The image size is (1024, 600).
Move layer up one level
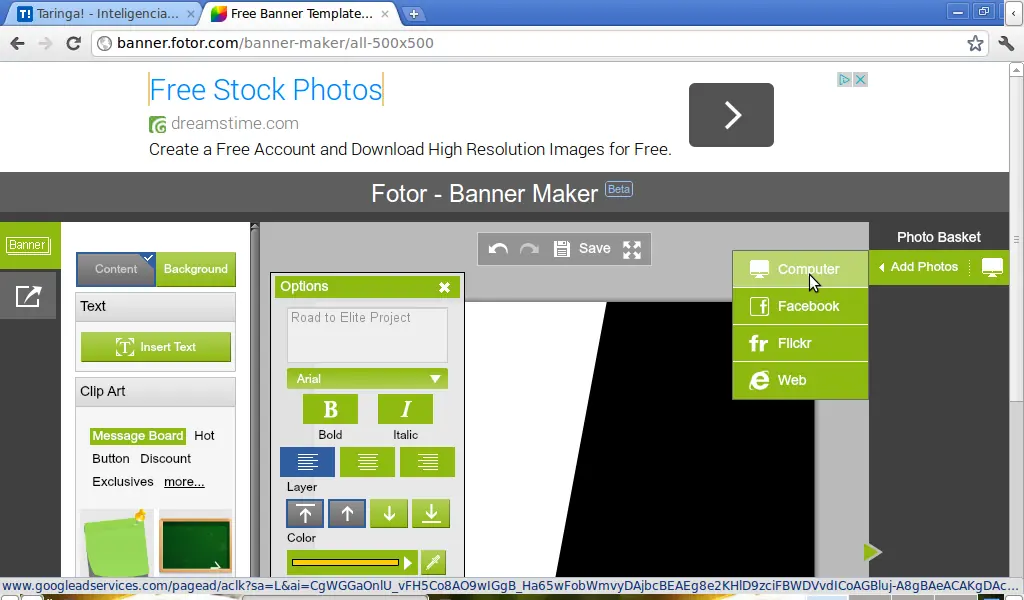point(347,514)
